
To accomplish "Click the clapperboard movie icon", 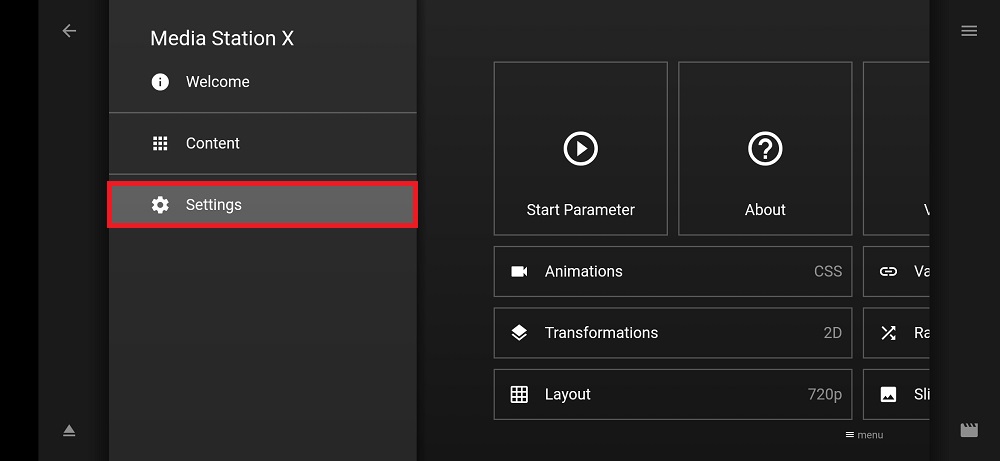I will coord(969,430).
